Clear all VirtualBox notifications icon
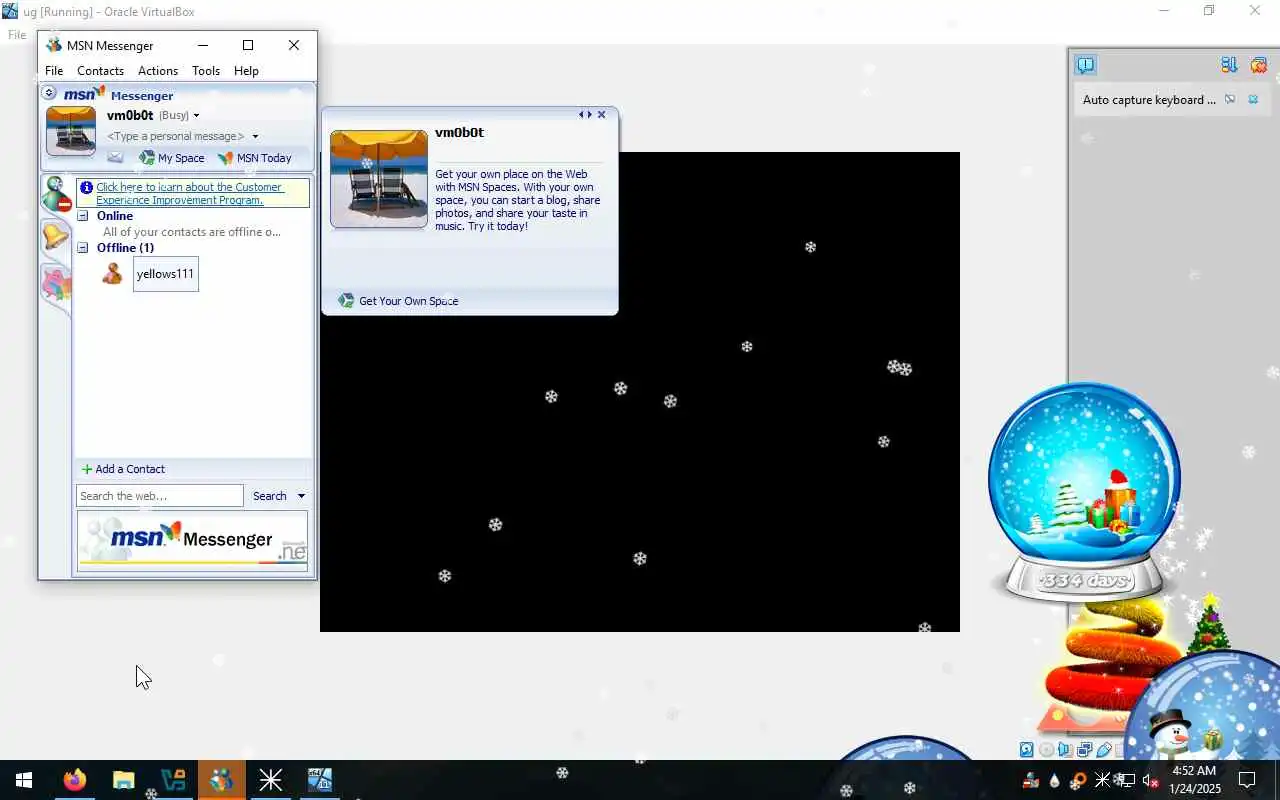Image resolution: width=1280 pixels, height=800 pixels. (x=1258, y=65)
